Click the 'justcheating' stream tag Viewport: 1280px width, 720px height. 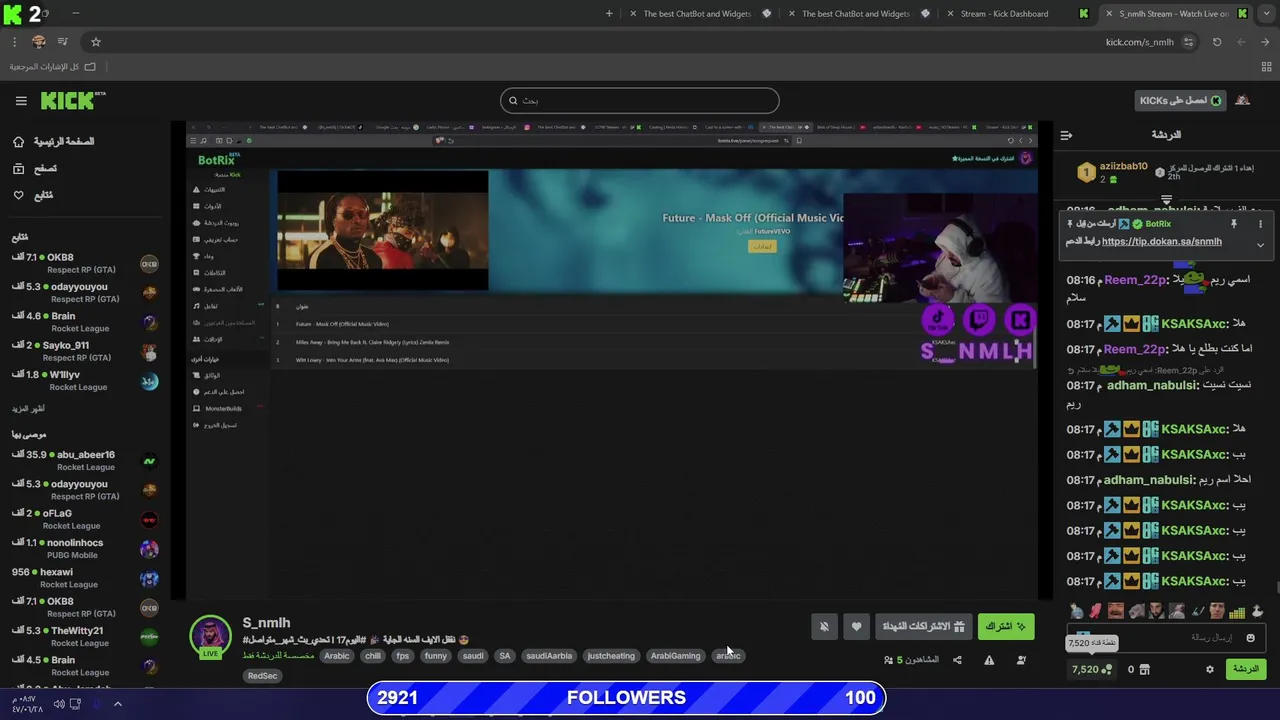pos(611,656)
